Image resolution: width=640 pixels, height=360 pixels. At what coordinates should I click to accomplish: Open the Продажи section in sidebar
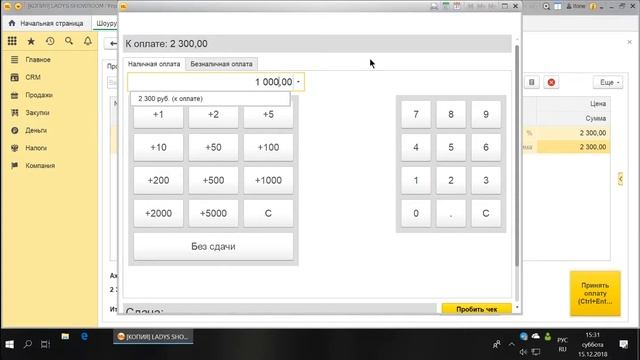pos(39,95)
